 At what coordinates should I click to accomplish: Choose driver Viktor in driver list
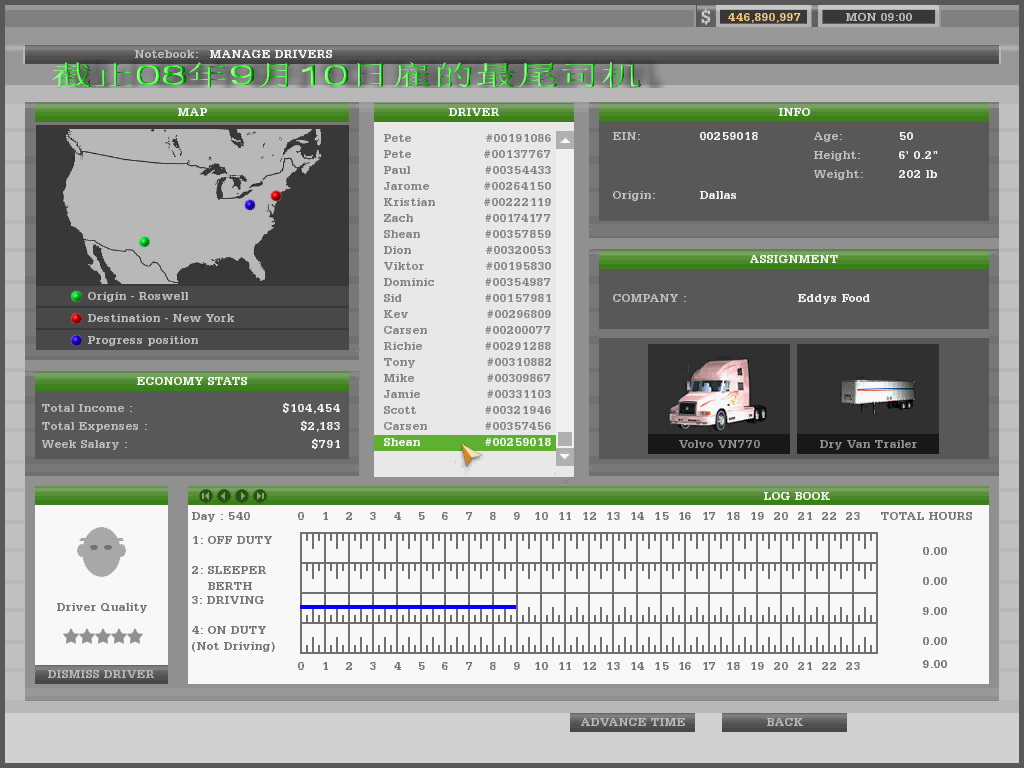click(467, 266)
